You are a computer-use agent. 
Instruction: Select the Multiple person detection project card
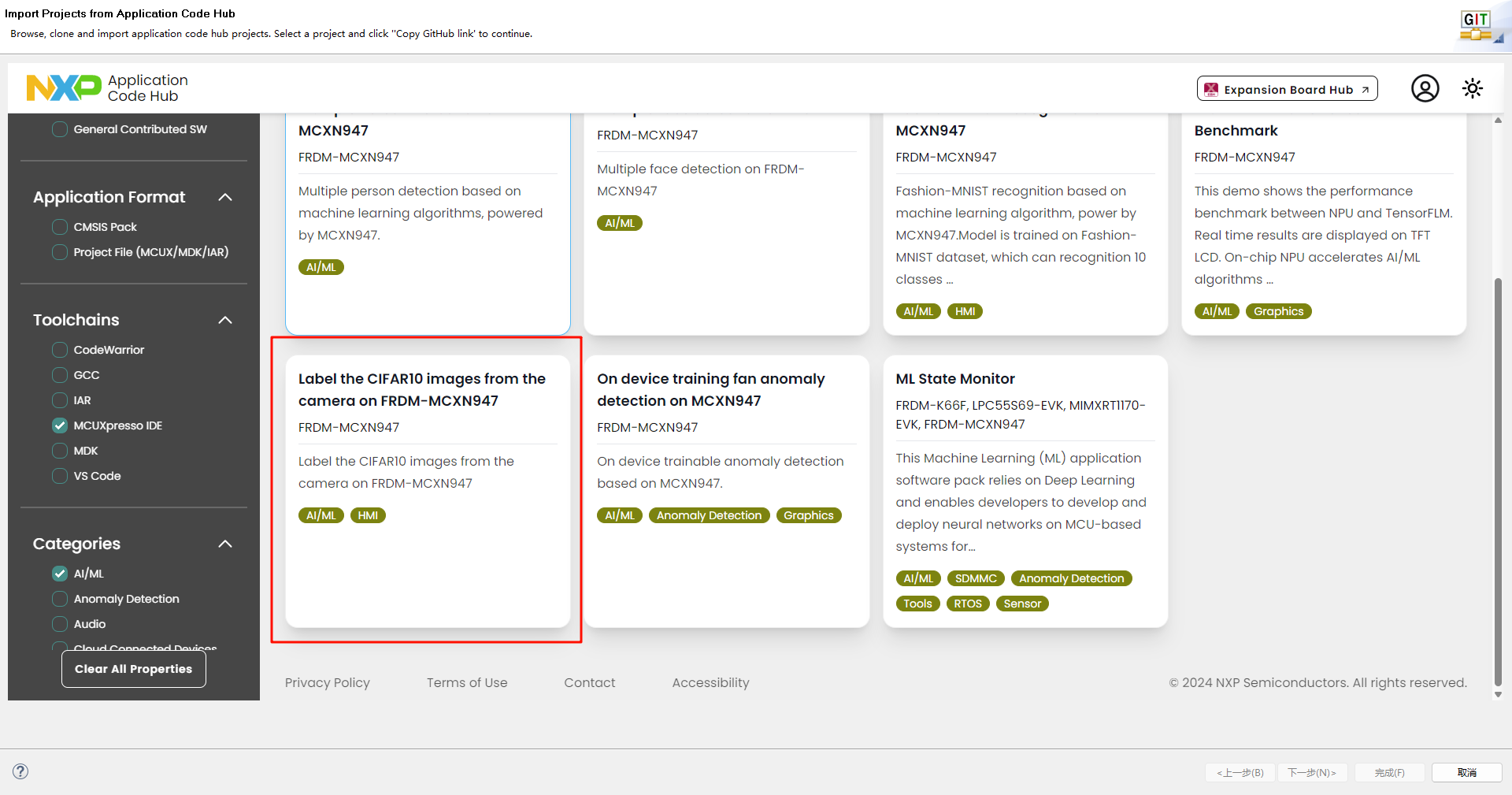(x=428, y=224)
